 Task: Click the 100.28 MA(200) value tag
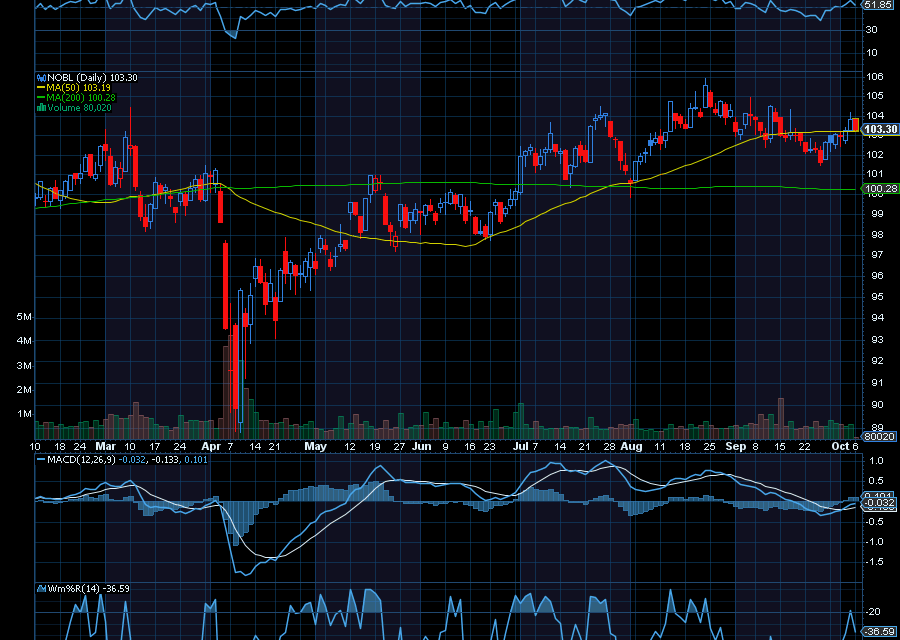click(879, 188)
